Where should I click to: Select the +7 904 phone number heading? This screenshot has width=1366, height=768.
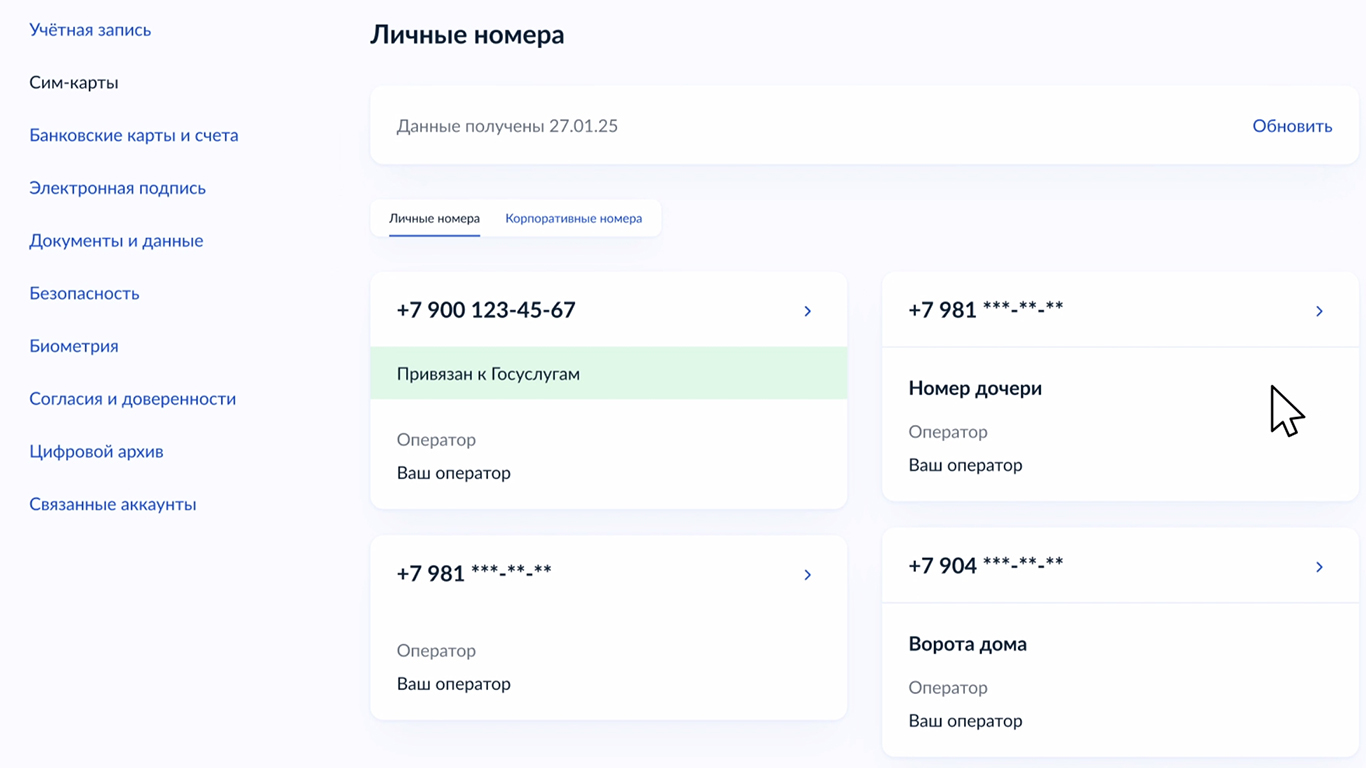[x=985, y=566]
